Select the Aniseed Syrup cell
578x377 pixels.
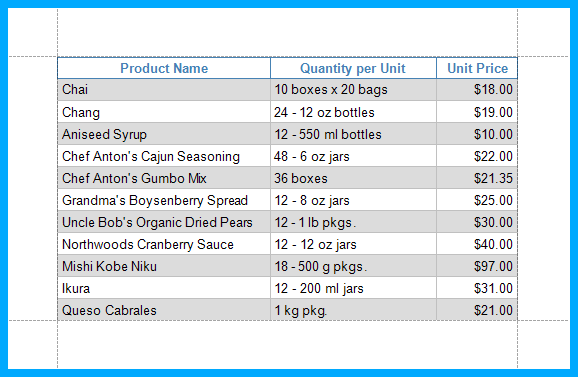click(164, 134)
